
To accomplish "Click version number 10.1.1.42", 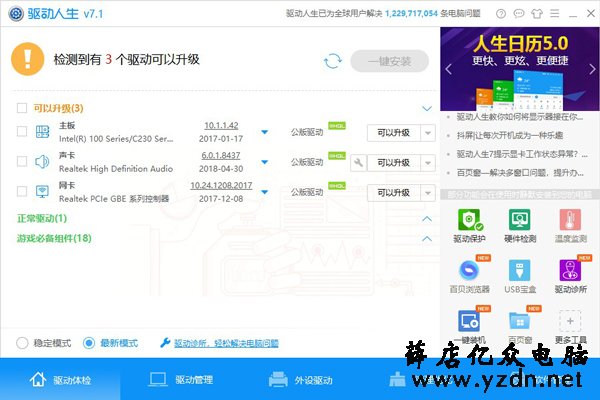I will [221, 125].
